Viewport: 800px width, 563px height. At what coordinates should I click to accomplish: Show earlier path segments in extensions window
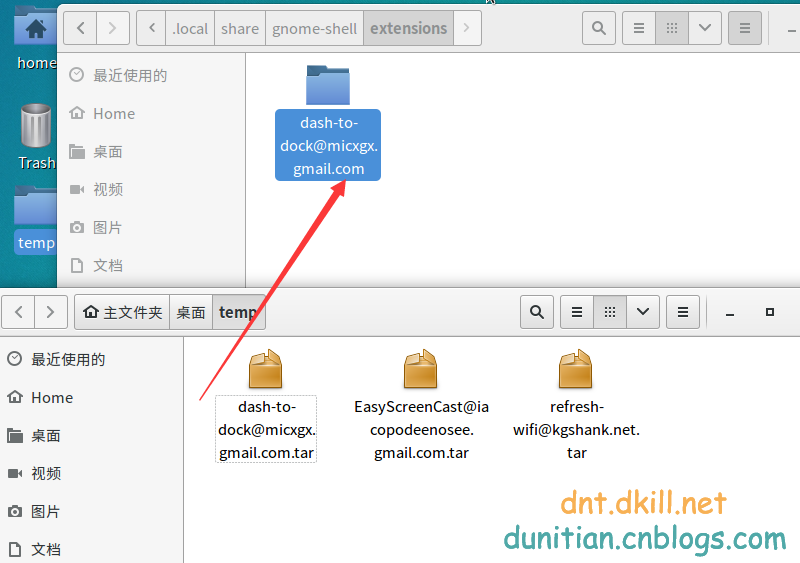[152, 28]
